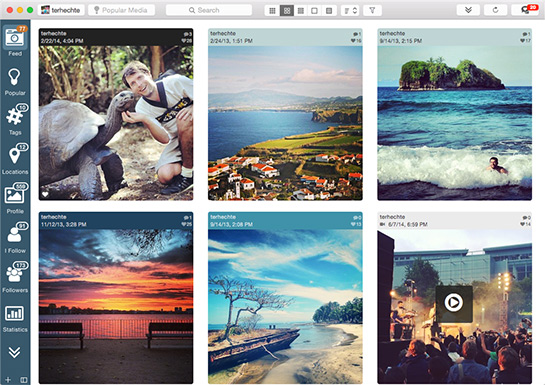Refresh the feed with reload button
Image resolution: width=545 pixels, height=385 pixels.
click(495, 10)
